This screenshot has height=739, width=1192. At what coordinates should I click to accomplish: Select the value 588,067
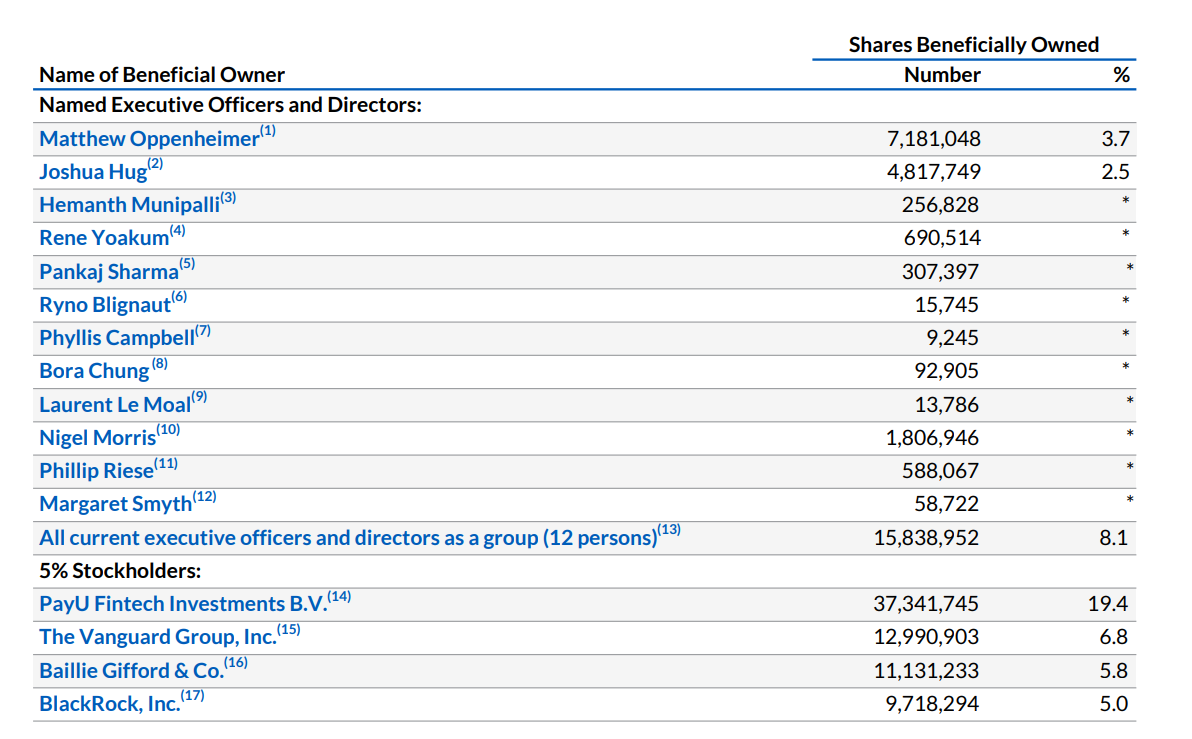point(940,471)
